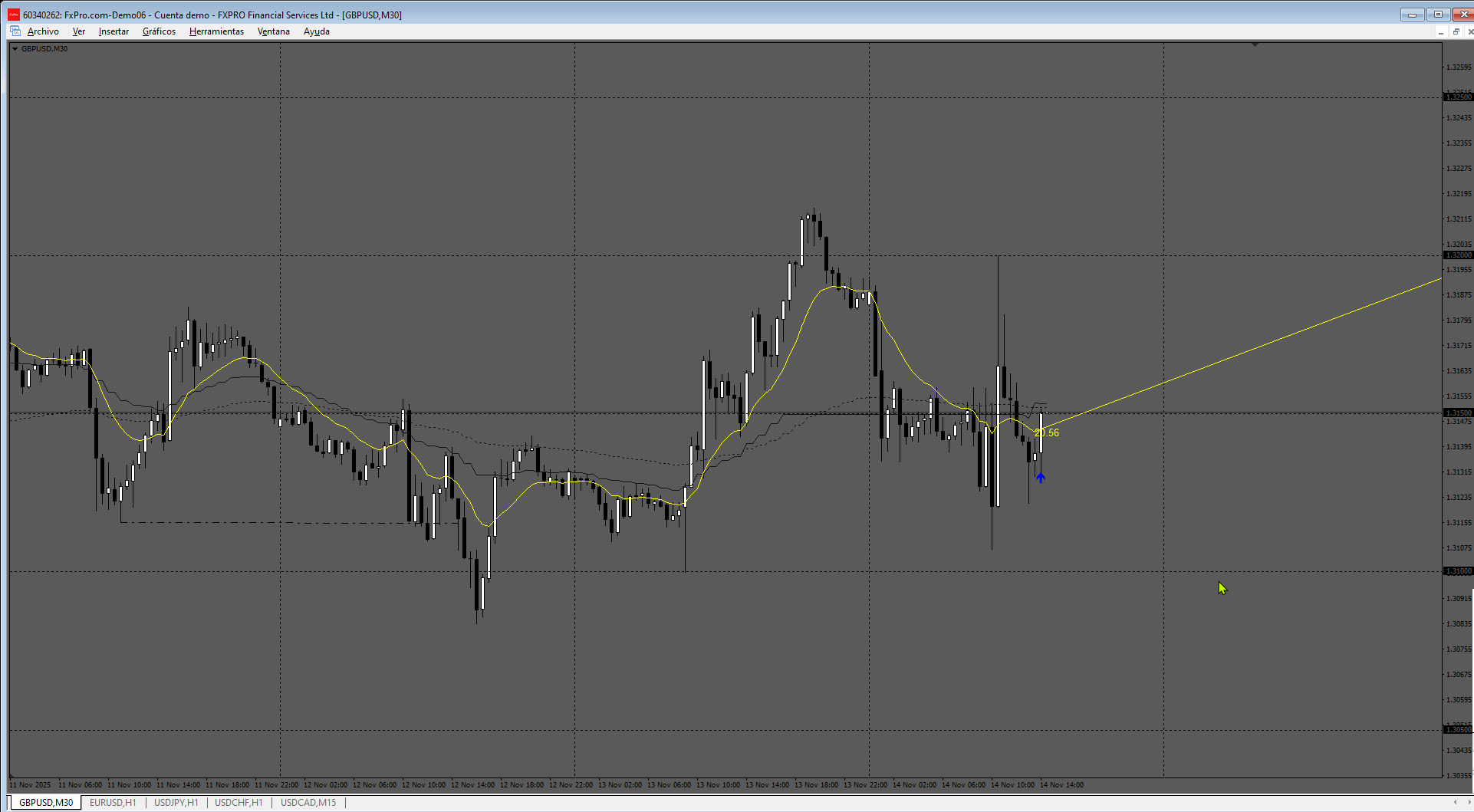Click the FxPro application icon in title bar
The width and height of the screenshot is (1474, 812).
point(14,15)
